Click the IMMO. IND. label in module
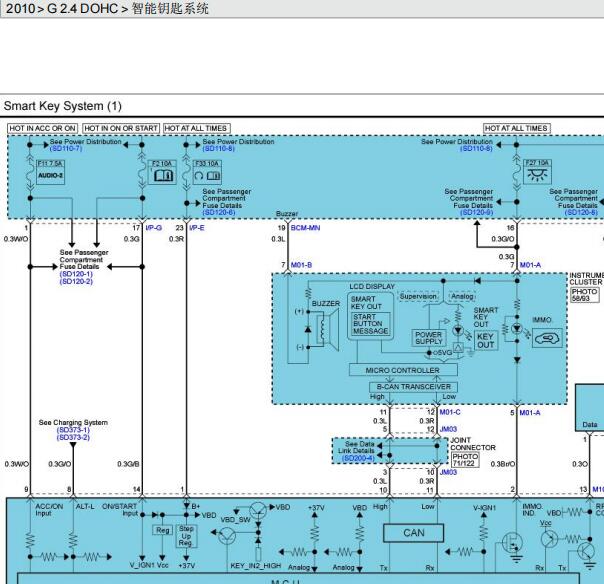This screenshot has width=604, height=584. point(532,510)
